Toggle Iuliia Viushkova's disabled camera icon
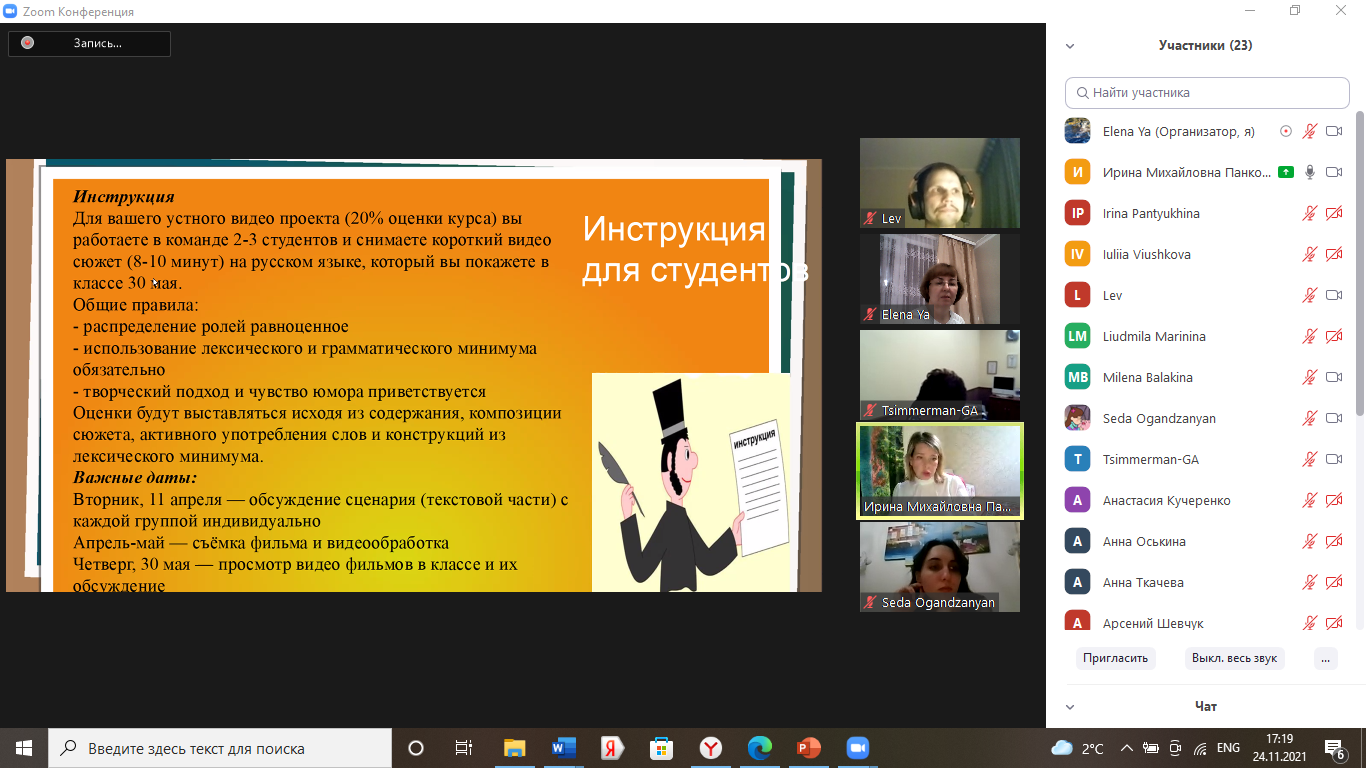The image size is (1366, 768). (1333, 254)
